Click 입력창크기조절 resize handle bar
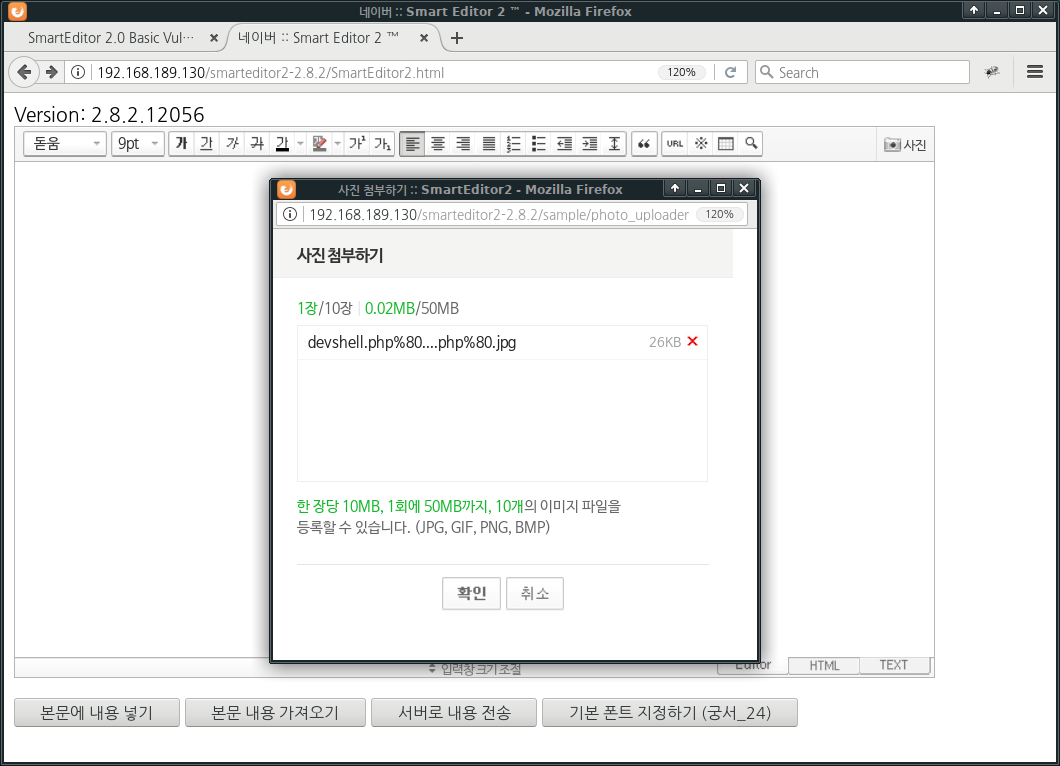 tap(475, 669)
